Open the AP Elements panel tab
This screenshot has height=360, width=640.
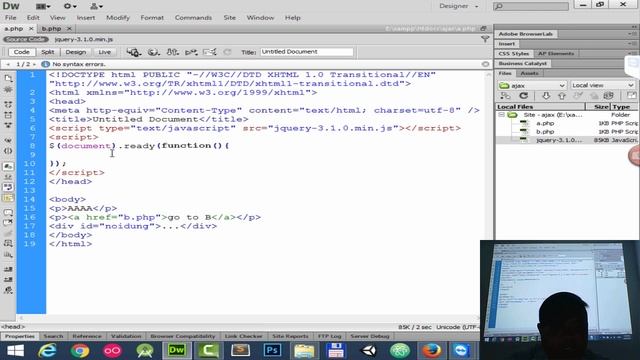pos(556,53)
